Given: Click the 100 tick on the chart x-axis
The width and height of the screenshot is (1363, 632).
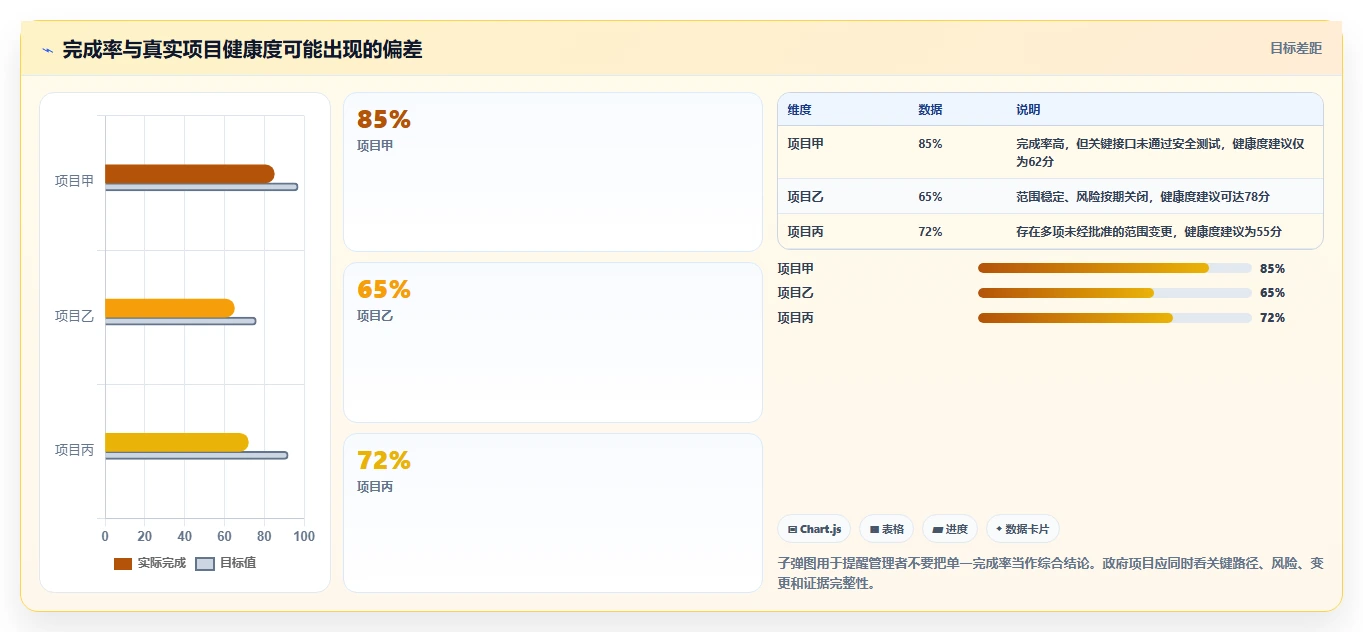Looking at the screenshot, I should [304, 537].
